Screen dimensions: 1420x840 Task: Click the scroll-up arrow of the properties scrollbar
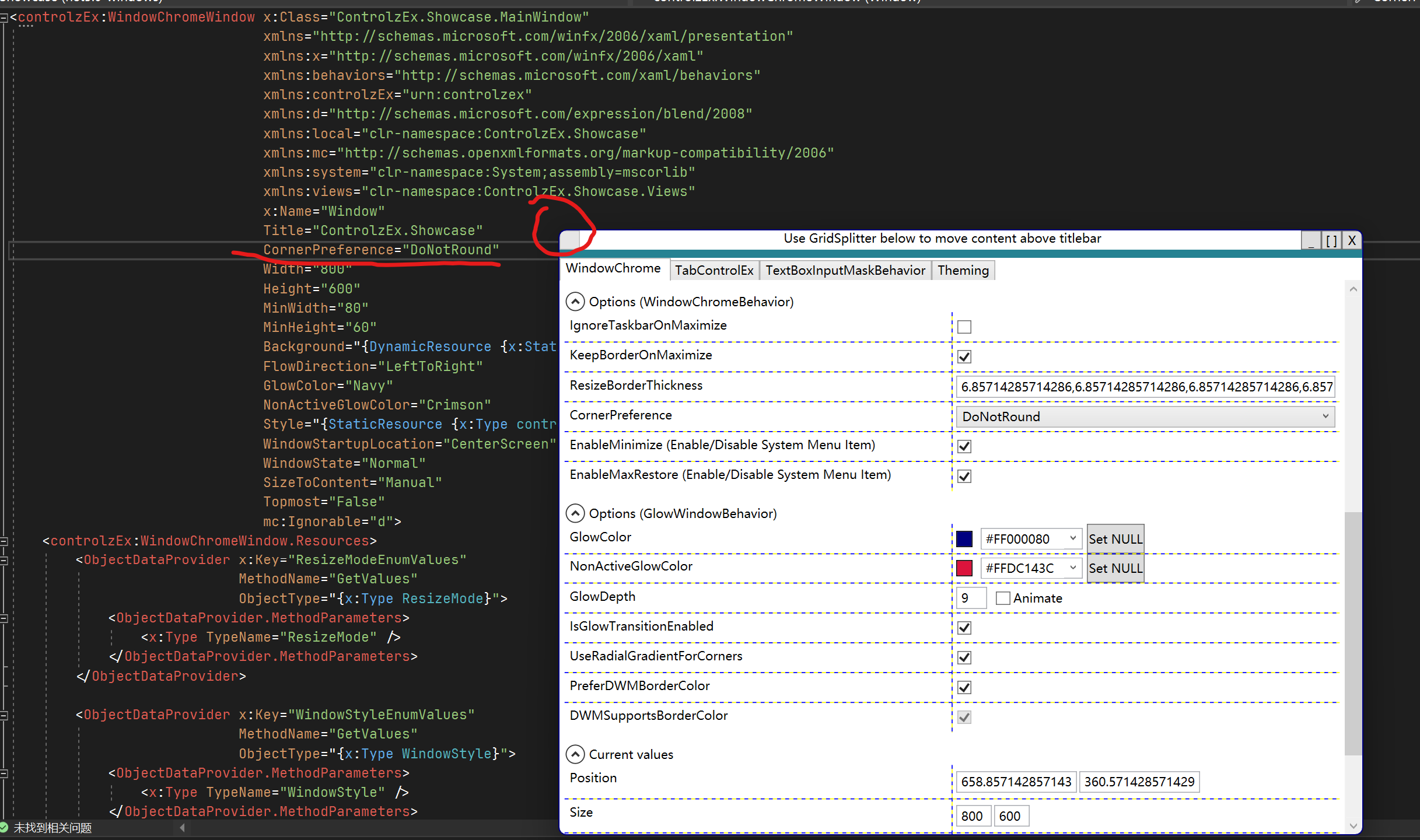[x=1352, y=288]
